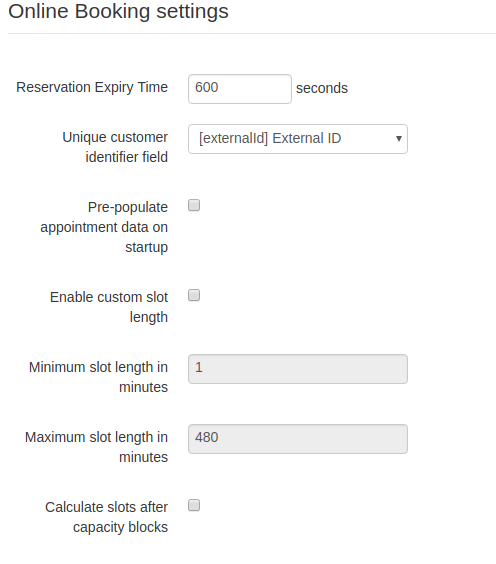This screenshot has width=496, height=564.
Task: Click the Unique customer identifier field label
Action: click(x=115, y=147)
